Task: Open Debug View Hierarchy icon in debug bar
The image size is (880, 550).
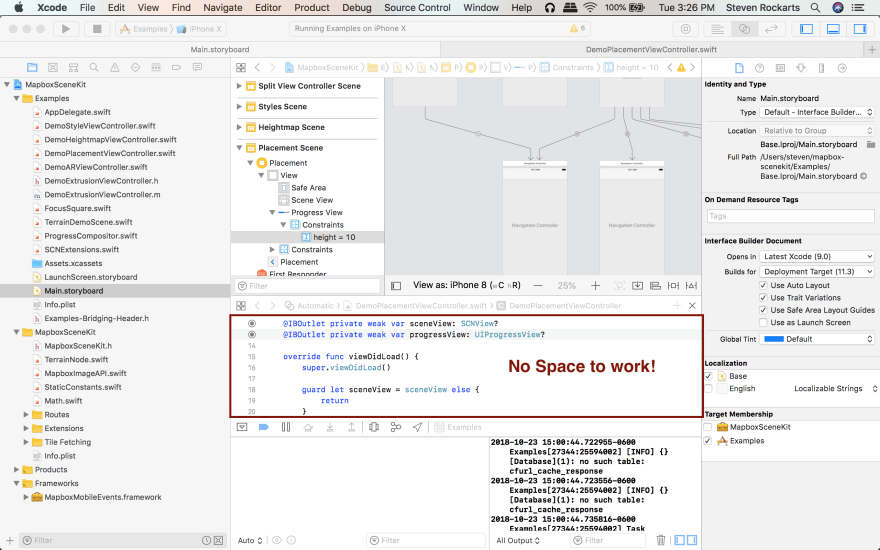Action: pos(374,427)
